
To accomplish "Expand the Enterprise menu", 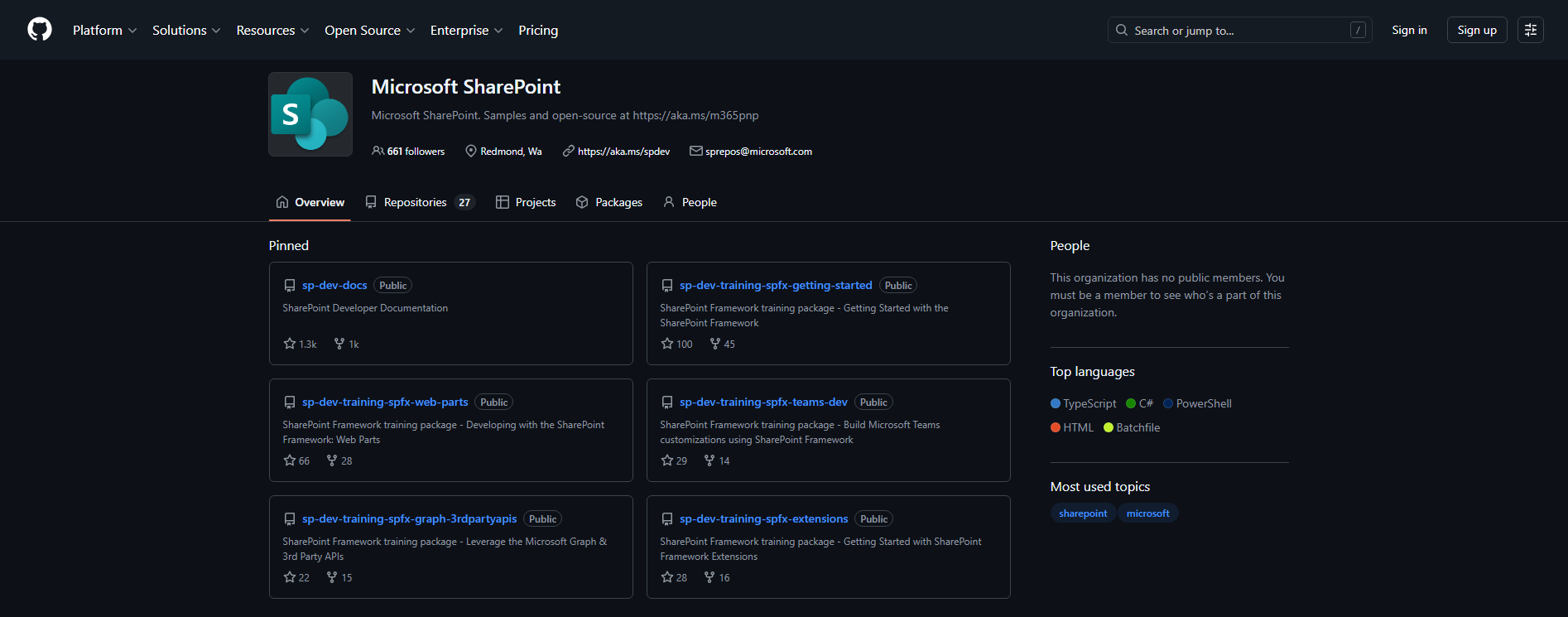I will click(x=466, y=30).
